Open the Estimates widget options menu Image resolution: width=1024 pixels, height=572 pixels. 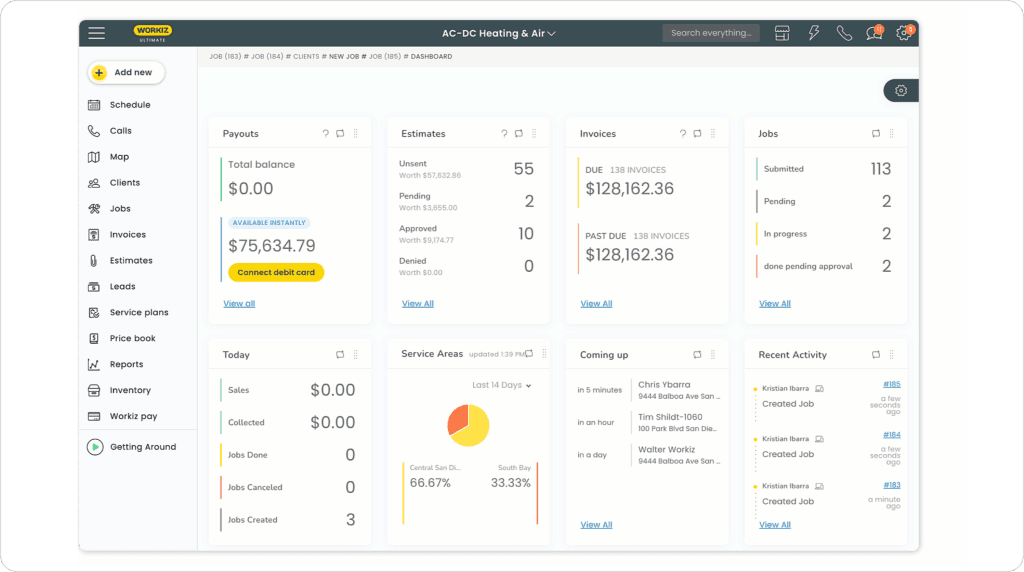tap(534, 134)
